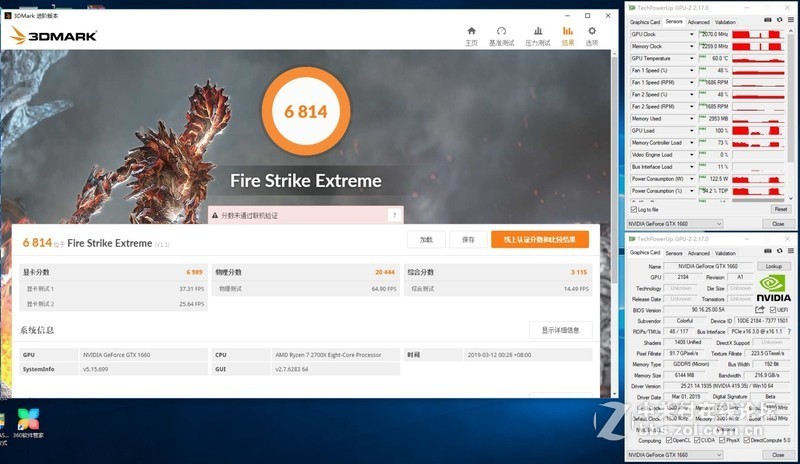Expand the GPU Load sensor dropdown
Viewport: 800px width, 464px height.
coord(692,131)
